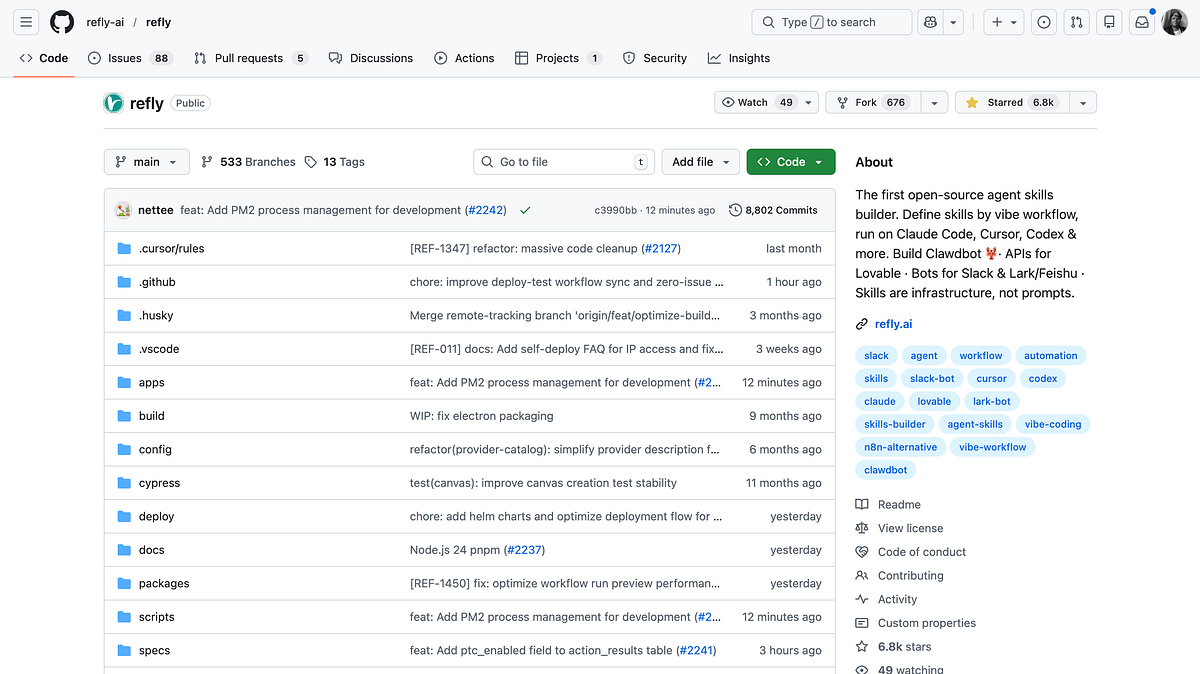The image size is (1200, 674).
Task: Click the Activity pulse icon
Action: tap(862, 599)
